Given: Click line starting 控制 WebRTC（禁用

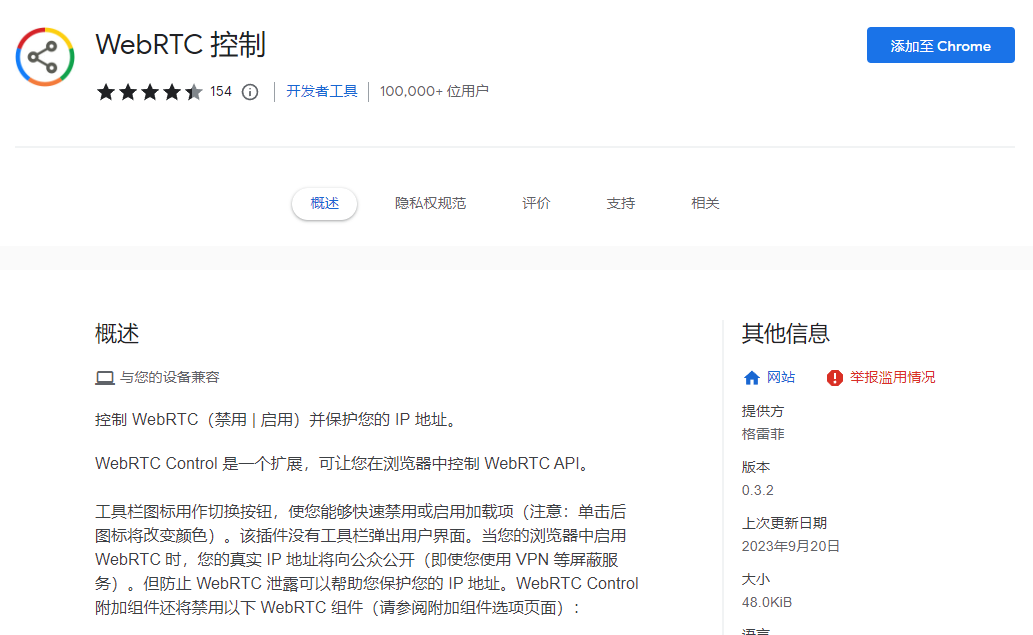Looking at the screenshot, I should tap(277, 420).
